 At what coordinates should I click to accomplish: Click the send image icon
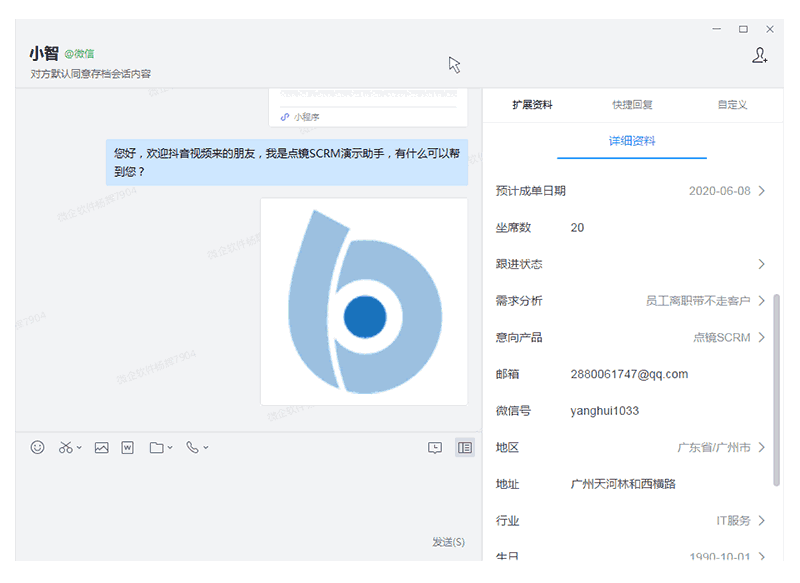click(102, 447)
